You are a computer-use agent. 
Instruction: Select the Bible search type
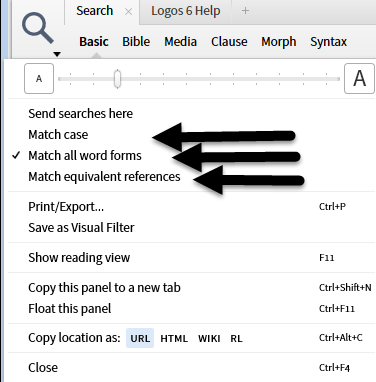click(136, 42)
